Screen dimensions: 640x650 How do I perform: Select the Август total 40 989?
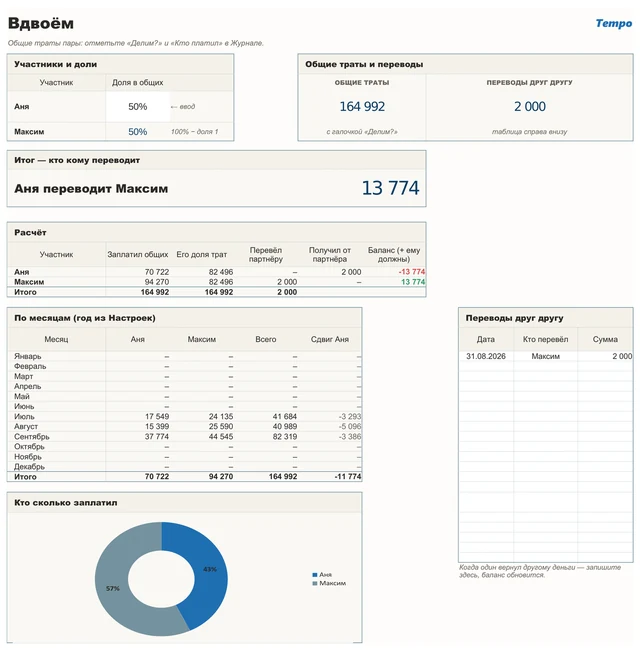click(285, 427)
